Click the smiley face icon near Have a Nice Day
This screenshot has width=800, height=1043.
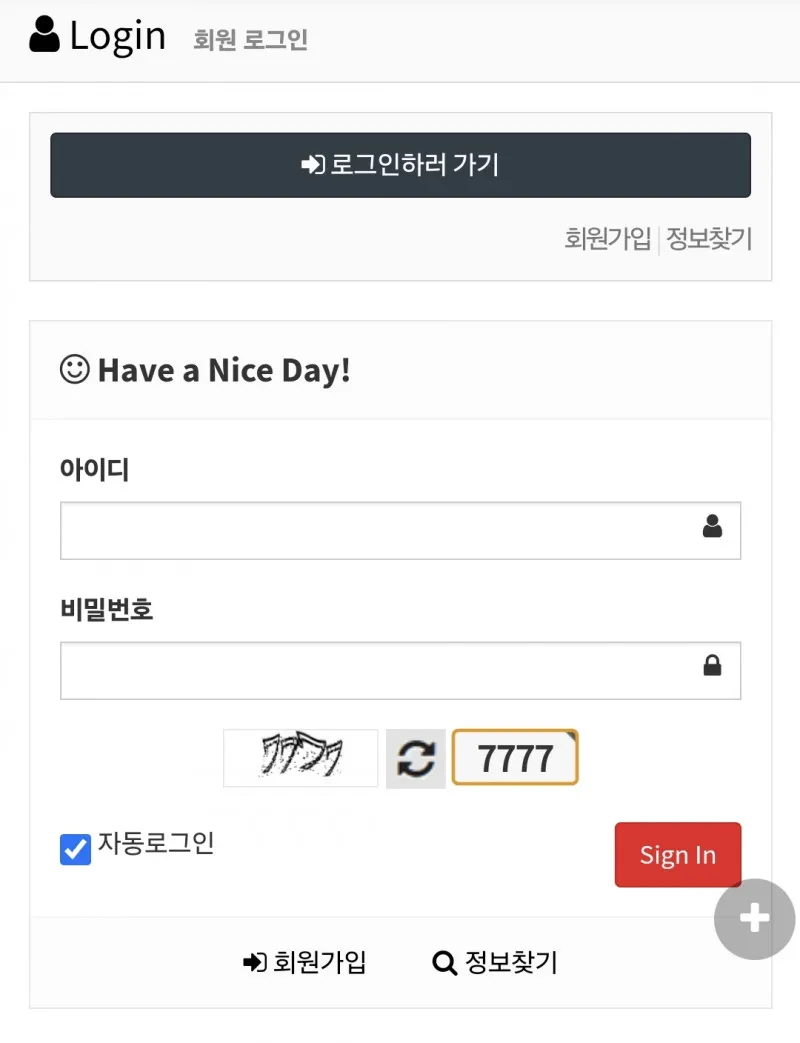click(x=74, y=369)
